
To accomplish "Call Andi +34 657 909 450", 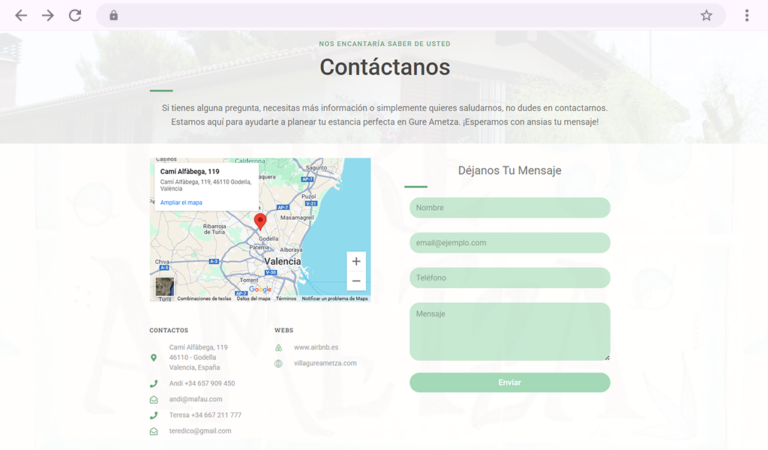I will click(x=202, y=383).
